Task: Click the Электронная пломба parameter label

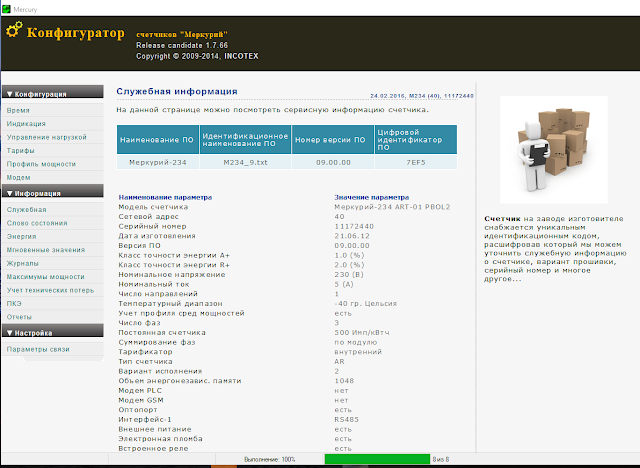Action: [x=160, y=439]
